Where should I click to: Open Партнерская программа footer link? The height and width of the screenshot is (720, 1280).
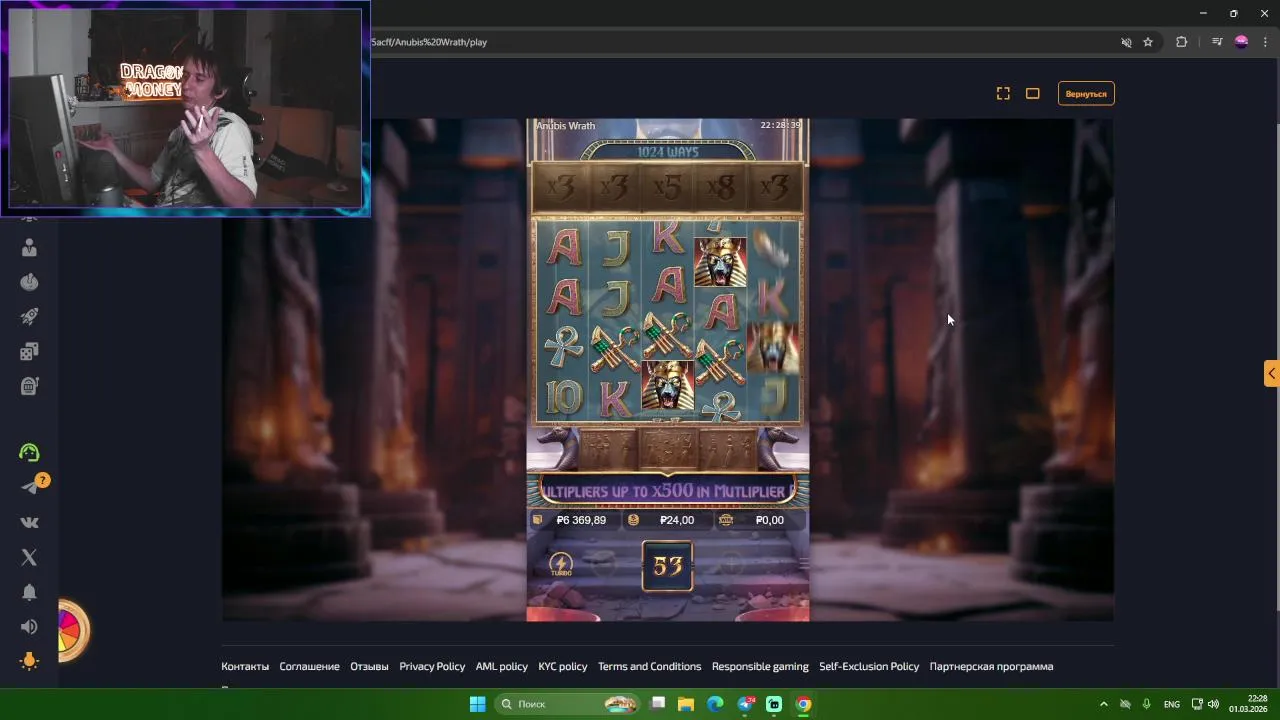click(x=991, y=666)
